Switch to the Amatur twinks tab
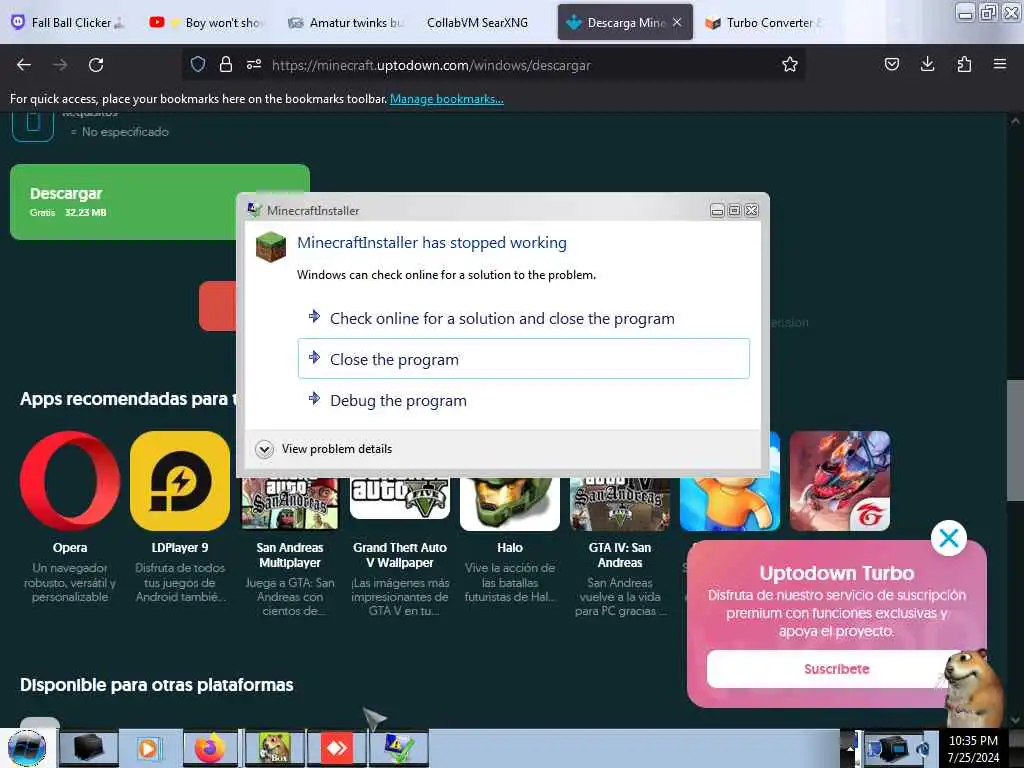 (346, 22)
